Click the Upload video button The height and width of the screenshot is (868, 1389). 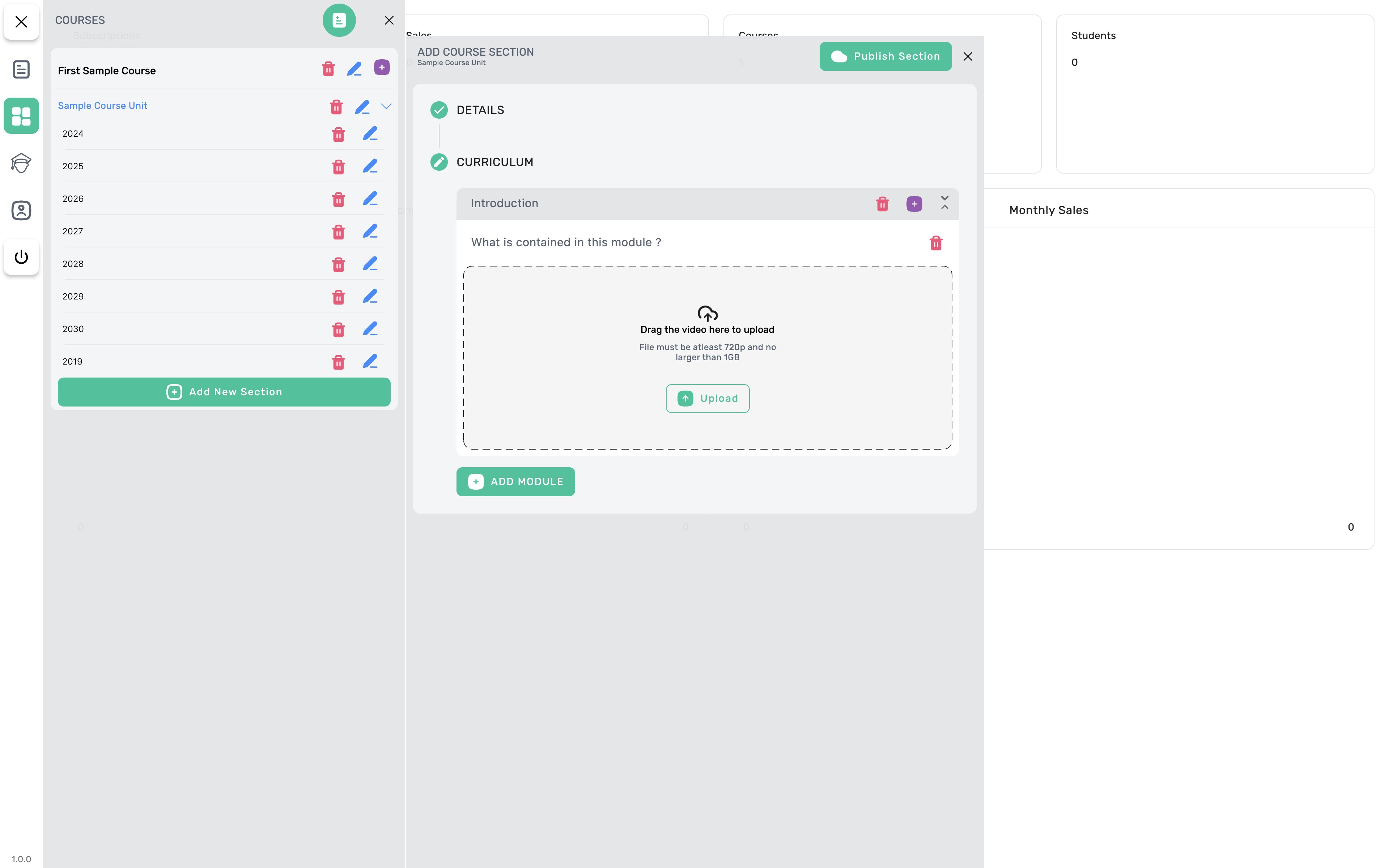point(707,399)
